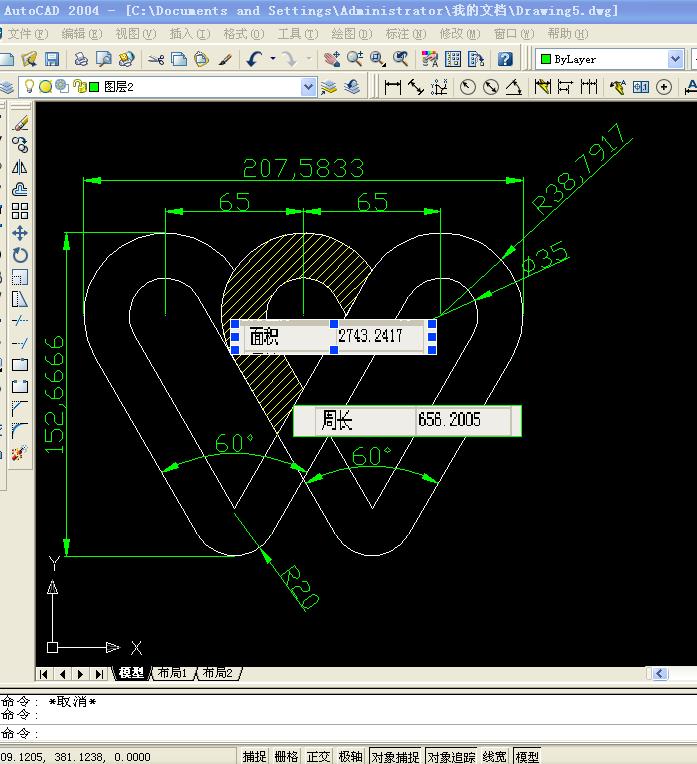Select the Move tool in the Modify toolbar
This screenshot has width=697, height=764.
point(19,233)
